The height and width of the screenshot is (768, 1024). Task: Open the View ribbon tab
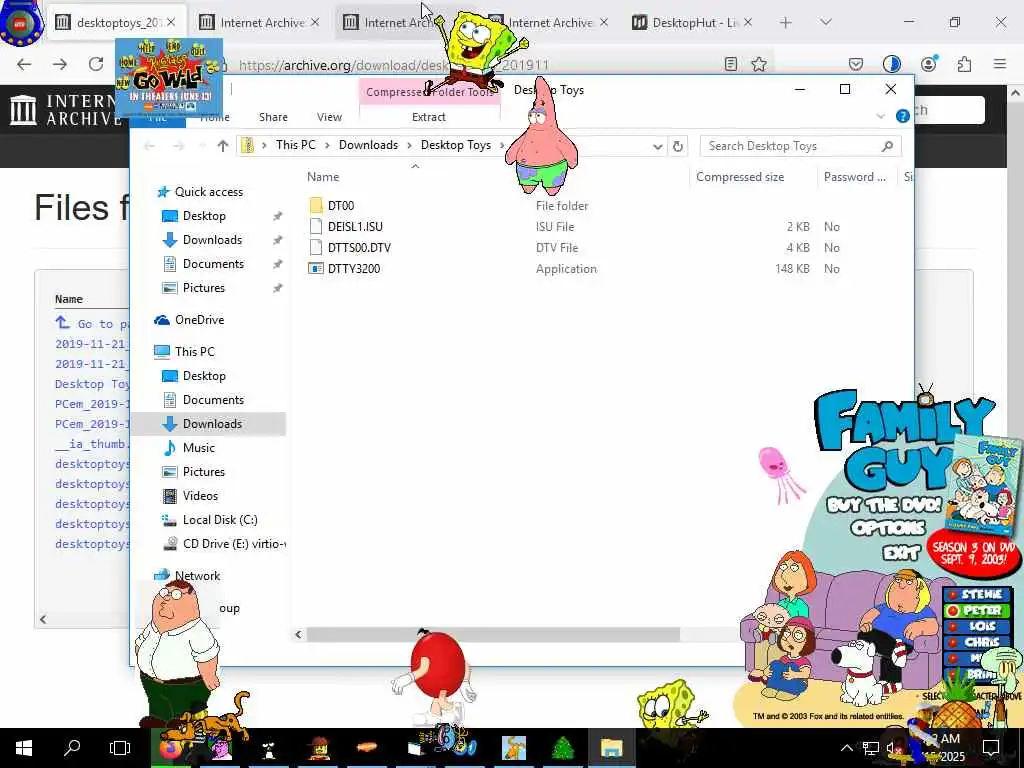(x=329, y=117)
